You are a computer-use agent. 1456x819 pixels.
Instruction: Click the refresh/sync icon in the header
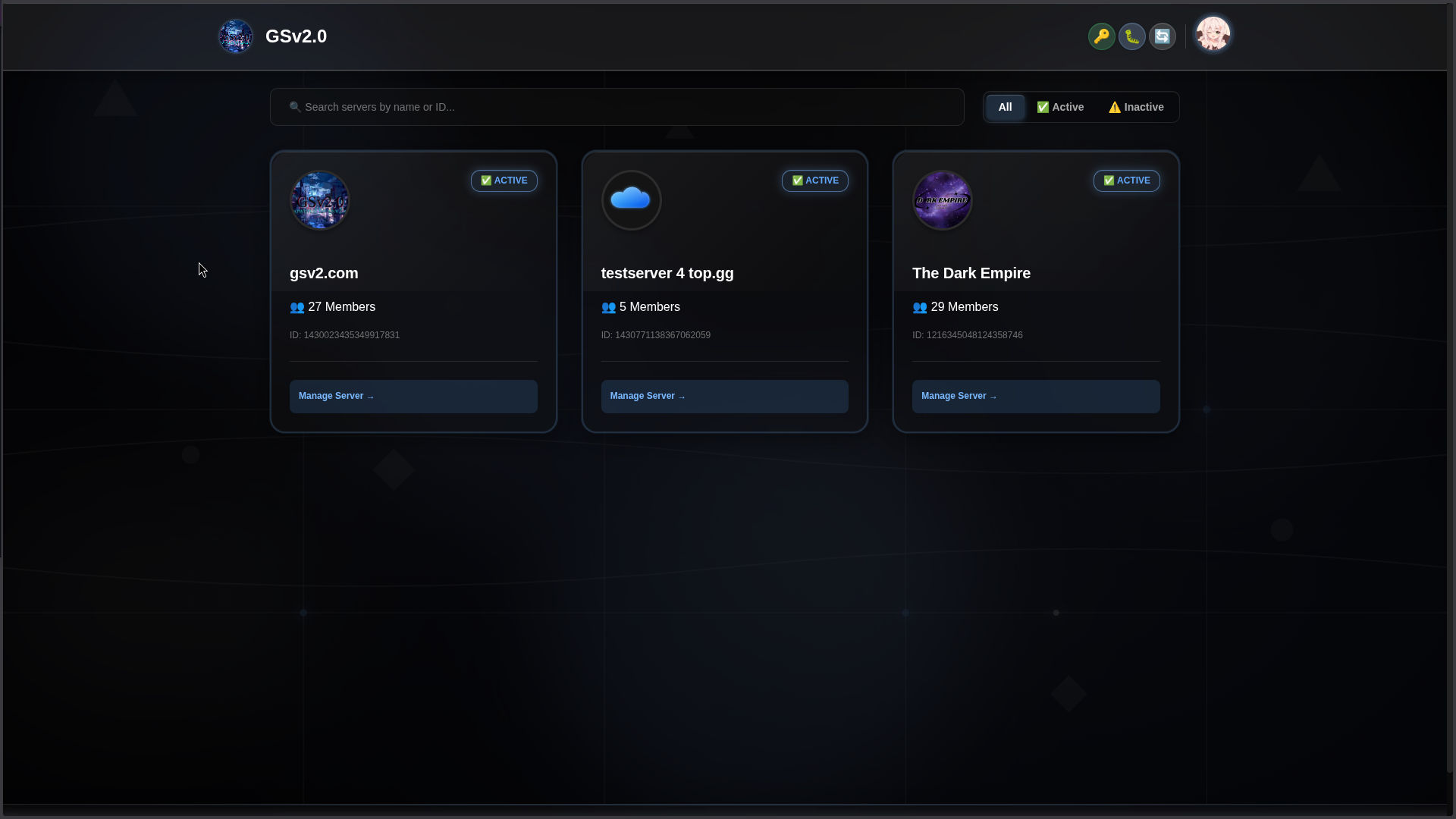pos(1163,36)
